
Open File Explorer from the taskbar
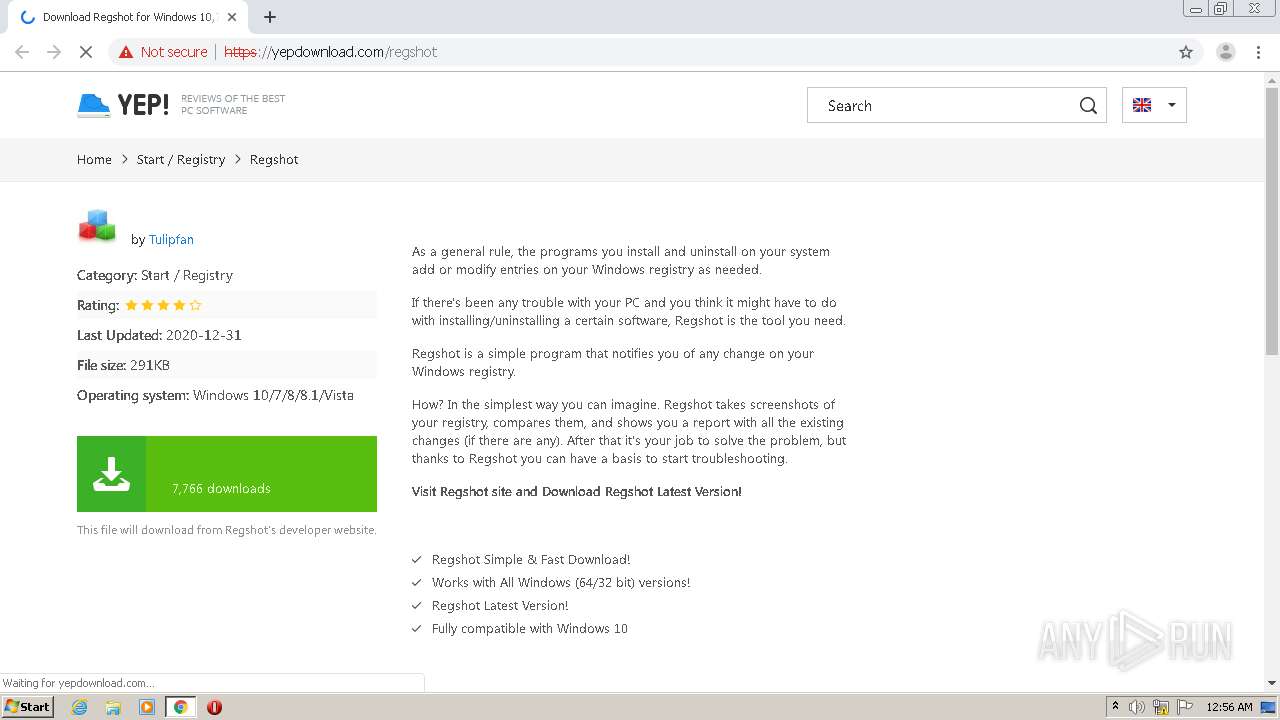point(113,707)
